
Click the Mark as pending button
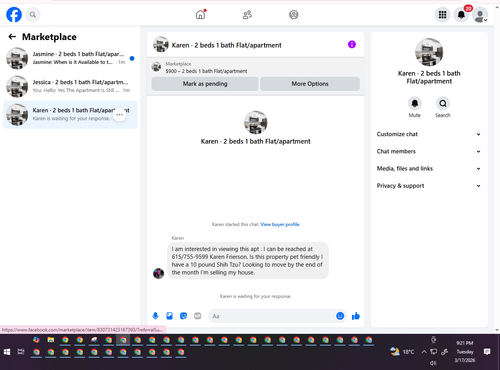[x=205, y=84]
